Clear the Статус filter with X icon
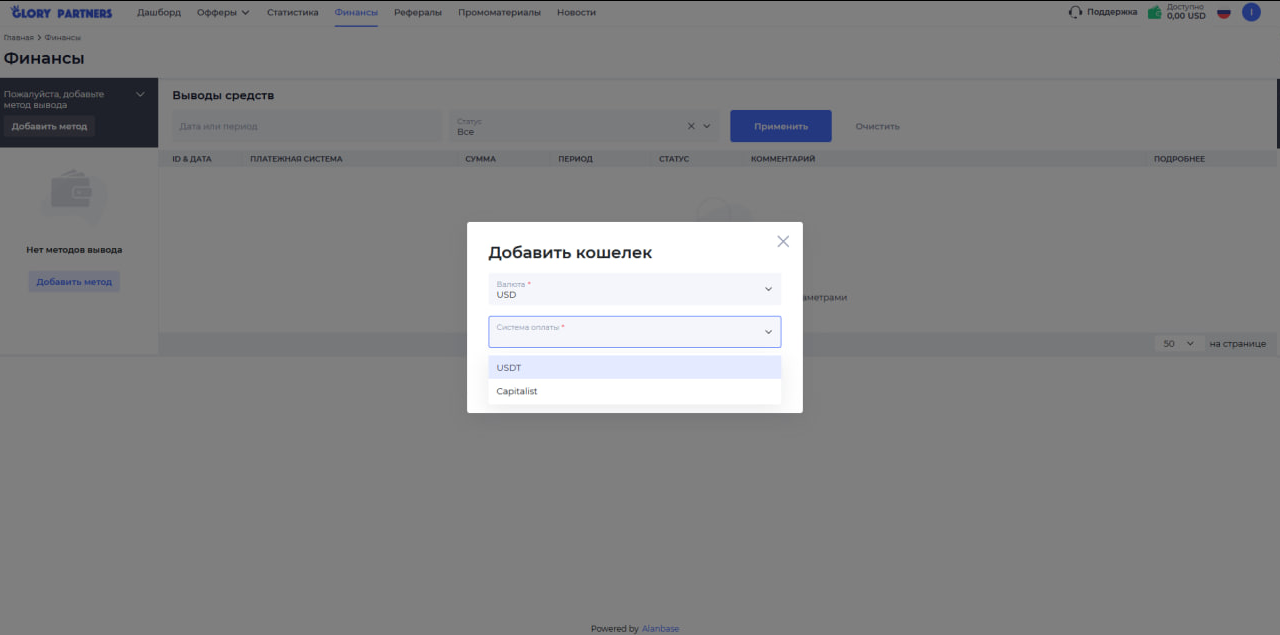 pyautogui.click(x=691, y=127)
